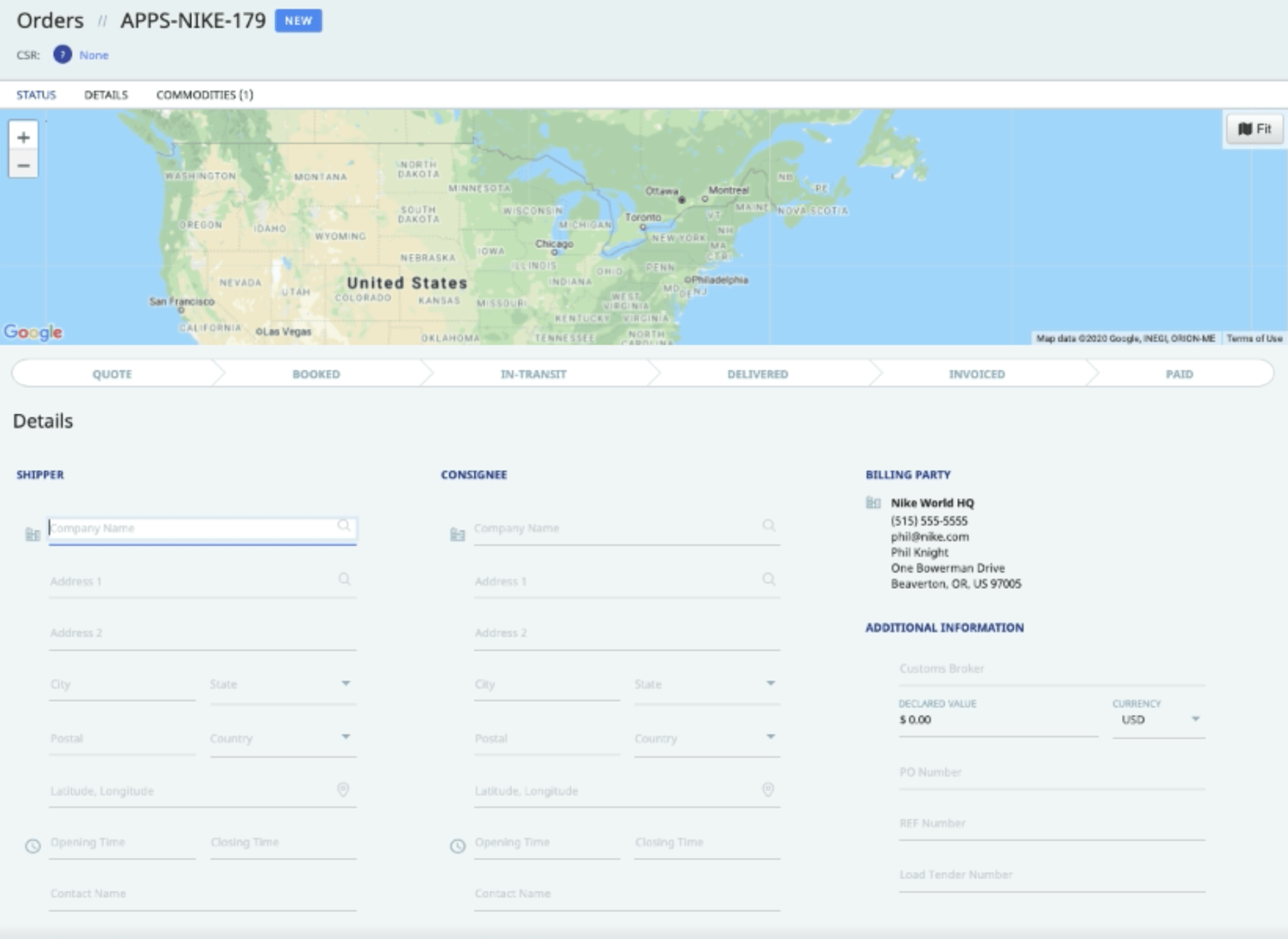1288x939 pixels.
Task: Click the Fit button to recenter the map
Action: coord(1253,129)
